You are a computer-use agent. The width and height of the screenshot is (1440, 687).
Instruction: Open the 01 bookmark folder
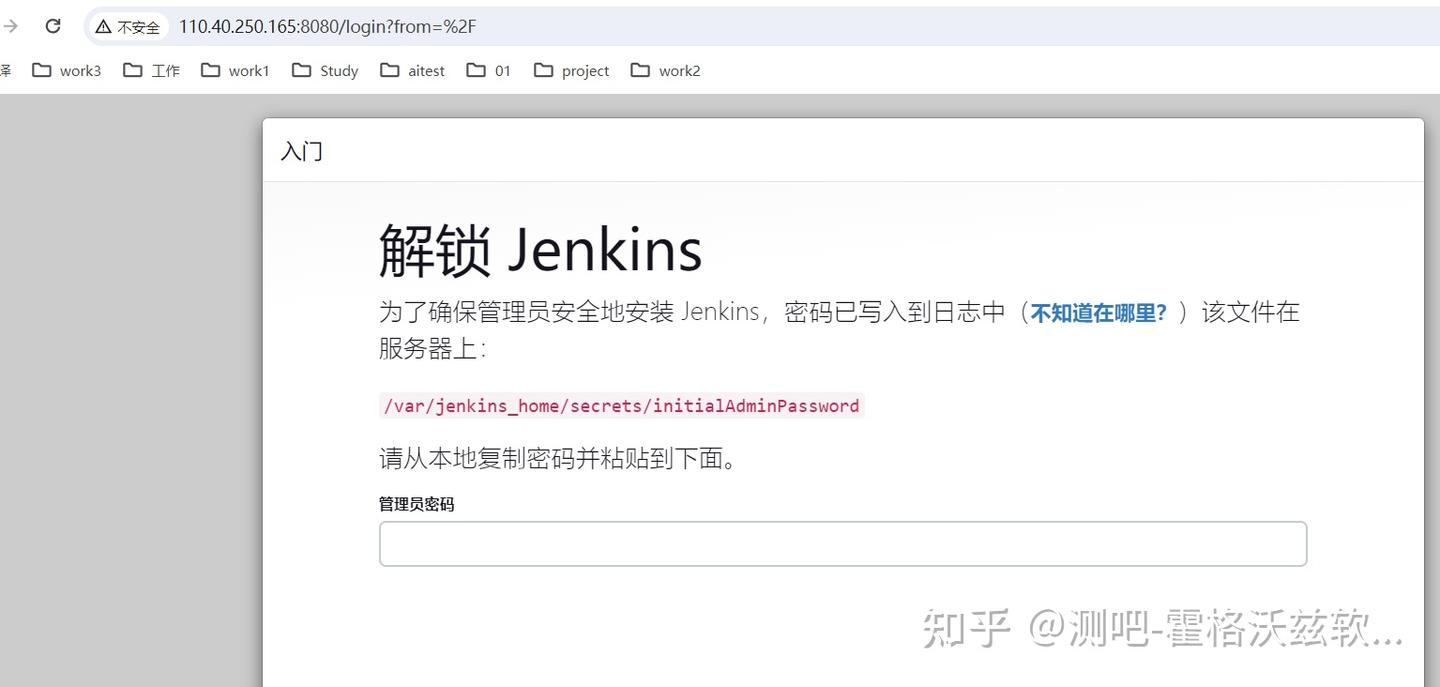(x=488, y=70)
